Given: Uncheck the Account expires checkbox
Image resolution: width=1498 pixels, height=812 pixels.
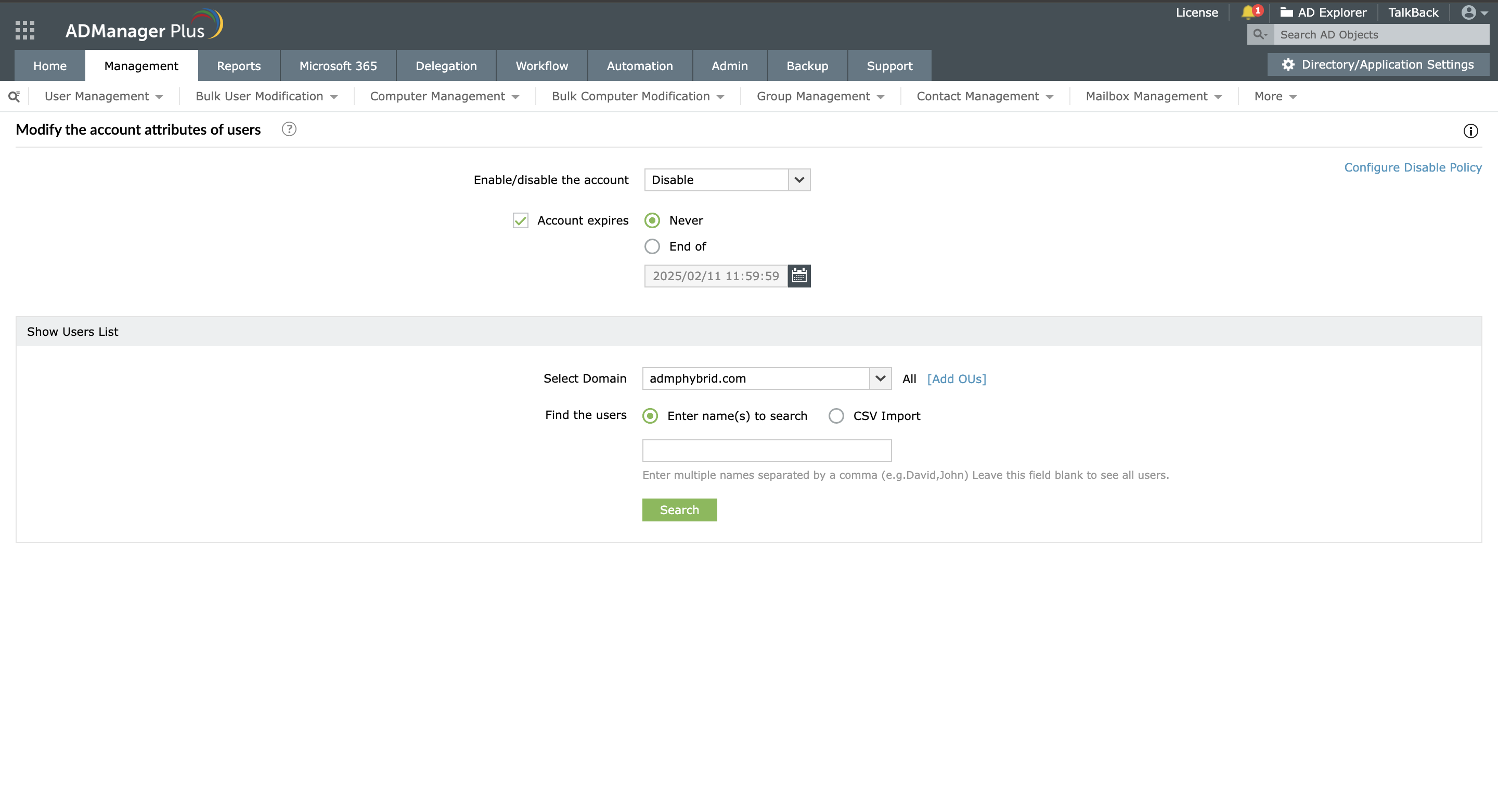Looking at the screenshot, I should pos(521,221).
